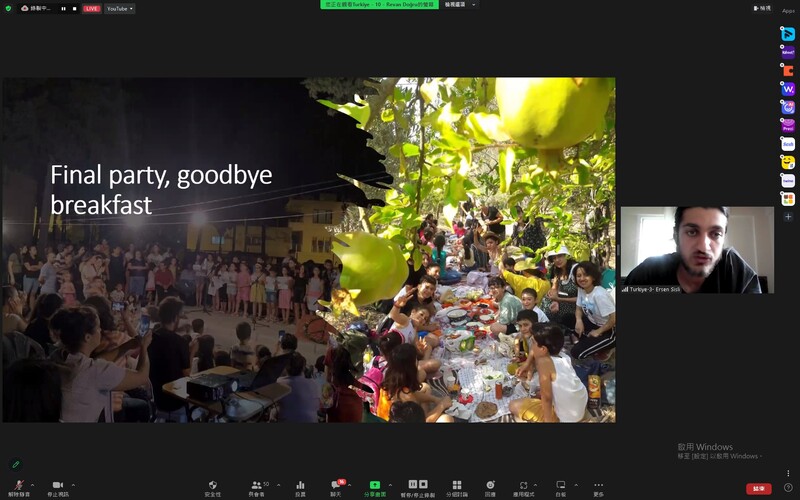This screenshot has height=500, width=800.
Task: Open the orange C-shaped app icon
Action: pyautogui.click(x=788, y=71)
